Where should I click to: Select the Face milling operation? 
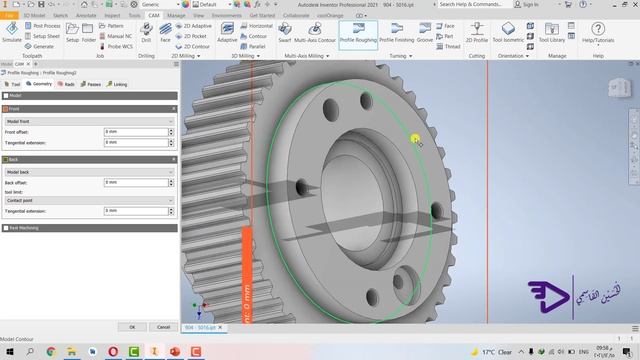click(165, 32)
